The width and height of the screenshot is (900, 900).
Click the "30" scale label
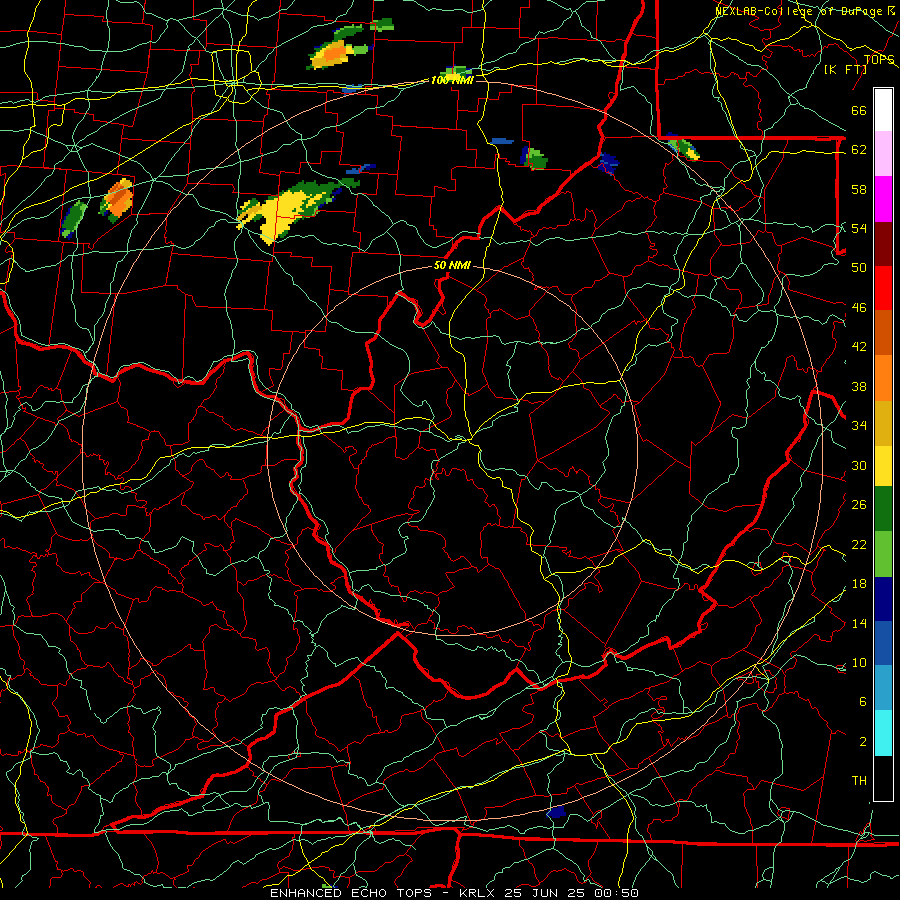pyautogui.click(x=859, y=465)
